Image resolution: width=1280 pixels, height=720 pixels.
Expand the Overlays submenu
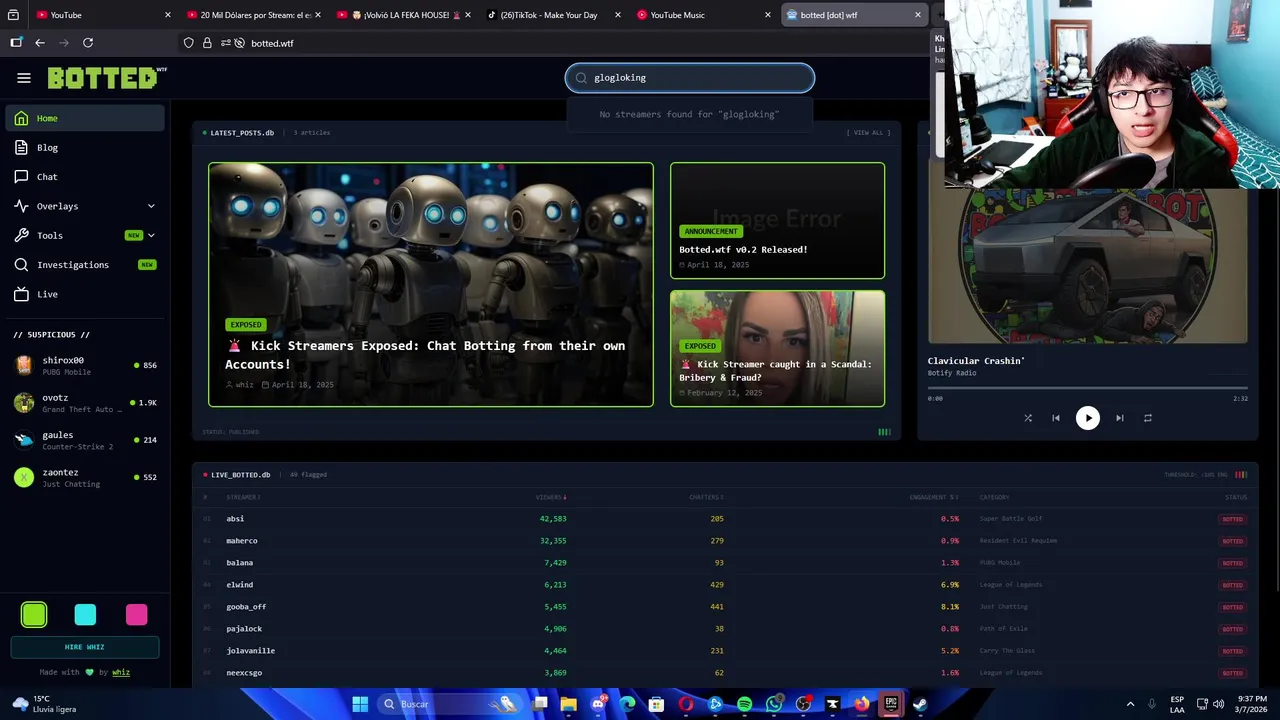pos(85,206)
